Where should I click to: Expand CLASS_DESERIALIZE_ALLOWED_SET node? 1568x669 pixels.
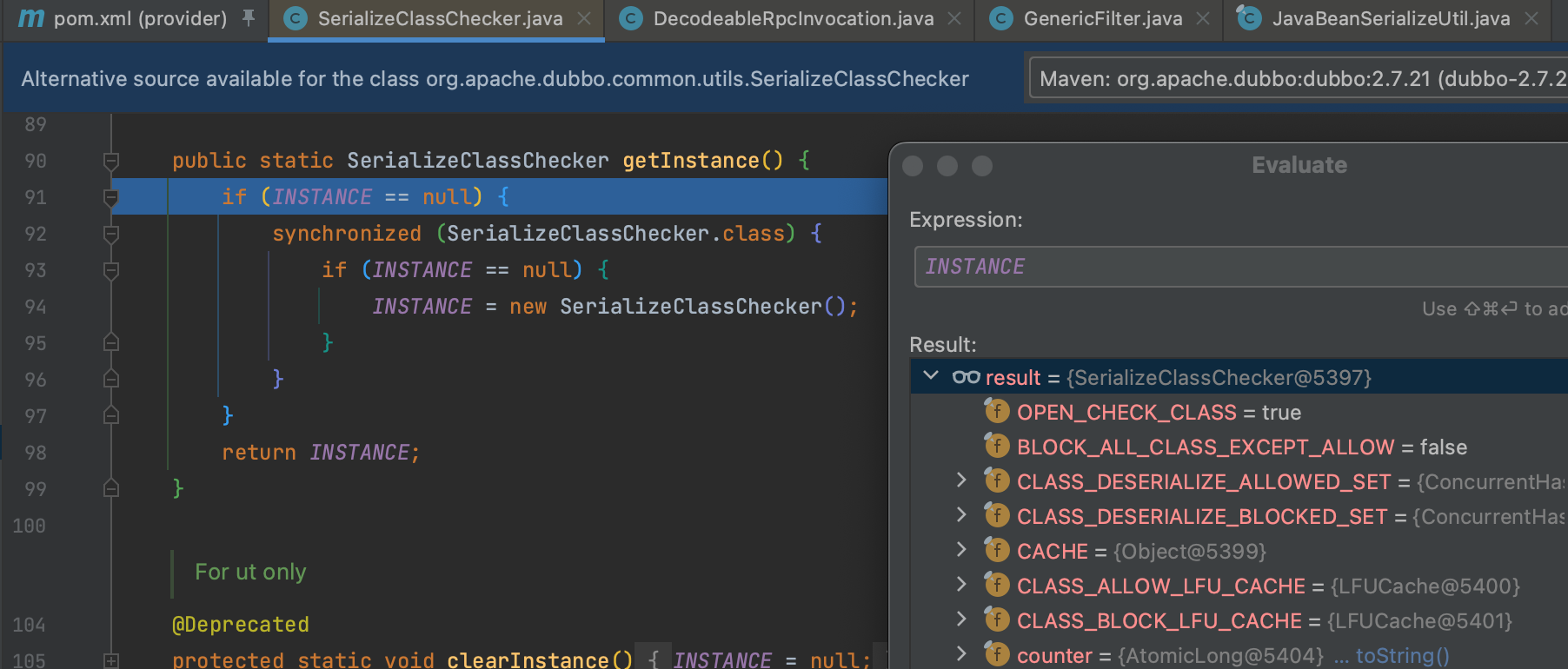[x=961, y=480]
